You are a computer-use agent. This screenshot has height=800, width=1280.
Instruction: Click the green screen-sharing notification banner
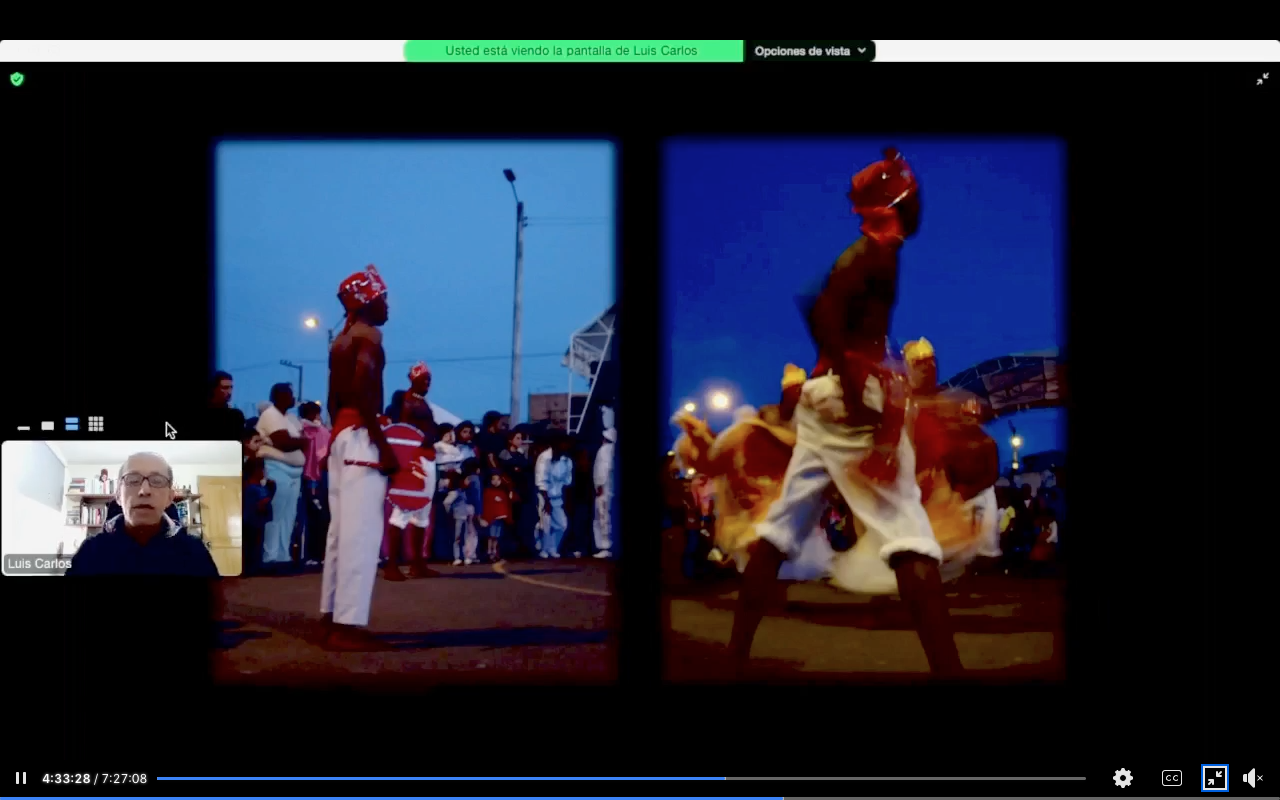click(x=572, y=51)
